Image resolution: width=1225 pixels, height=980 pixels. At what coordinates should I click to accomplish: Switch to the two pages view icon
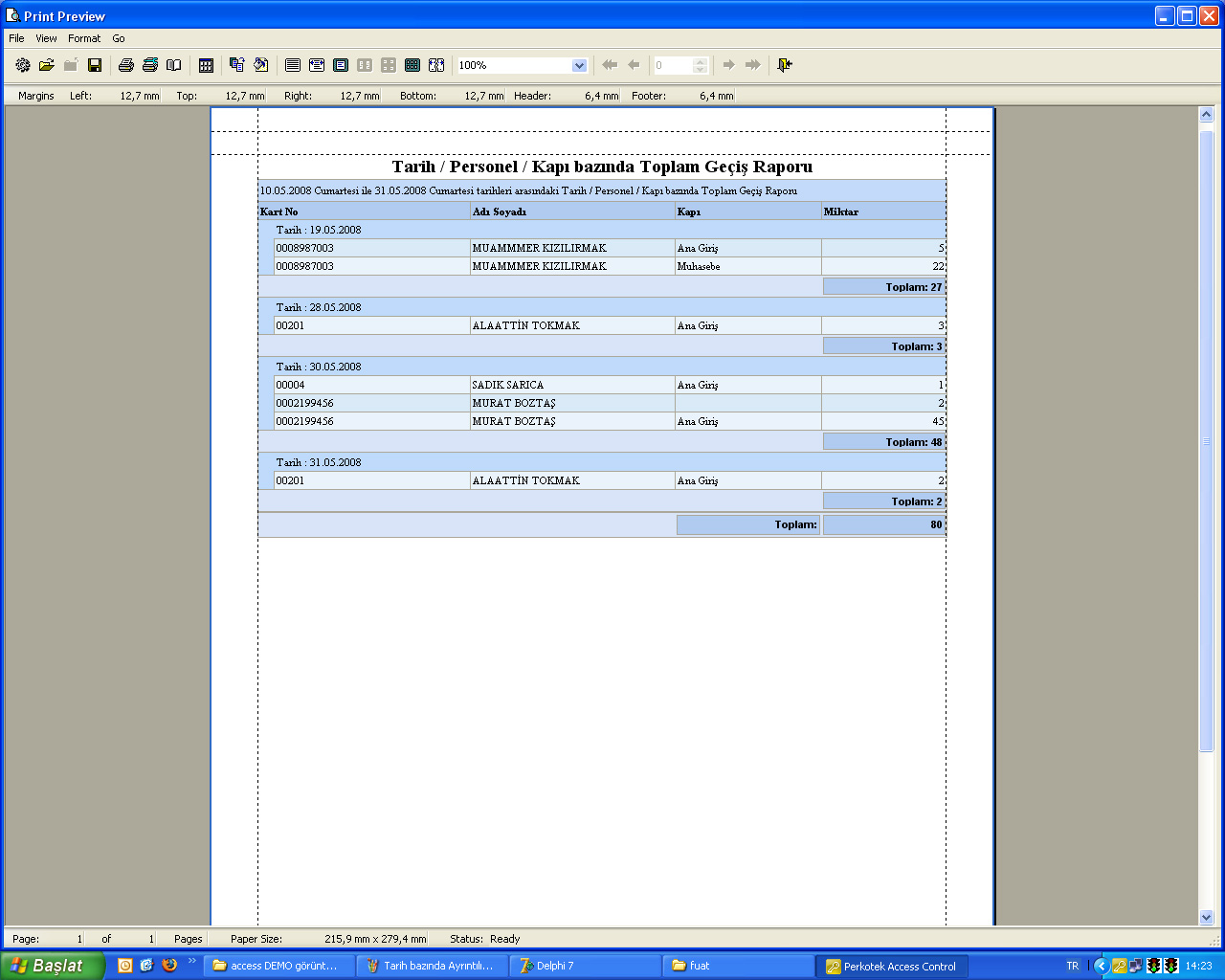365,65
